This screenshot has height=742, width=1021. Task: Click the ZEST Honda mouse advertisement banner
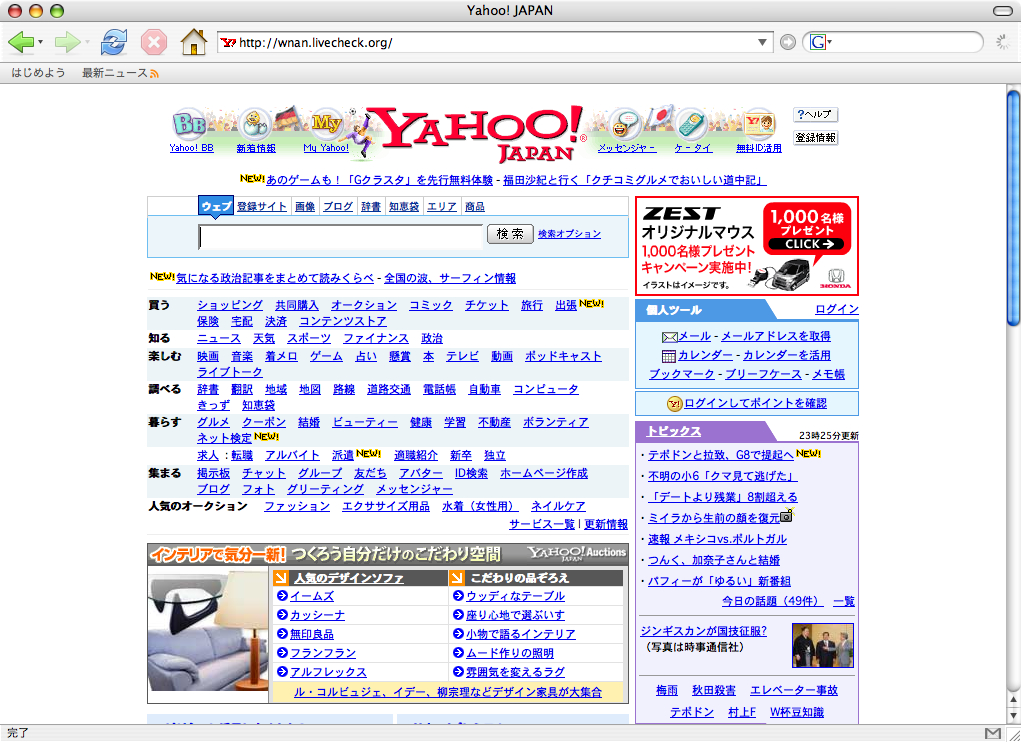tap(747, 246)
